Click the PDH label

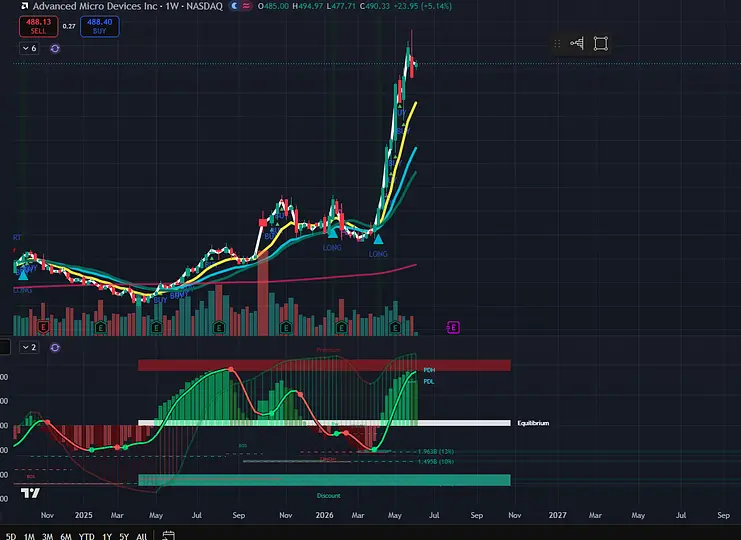[429, 370]
